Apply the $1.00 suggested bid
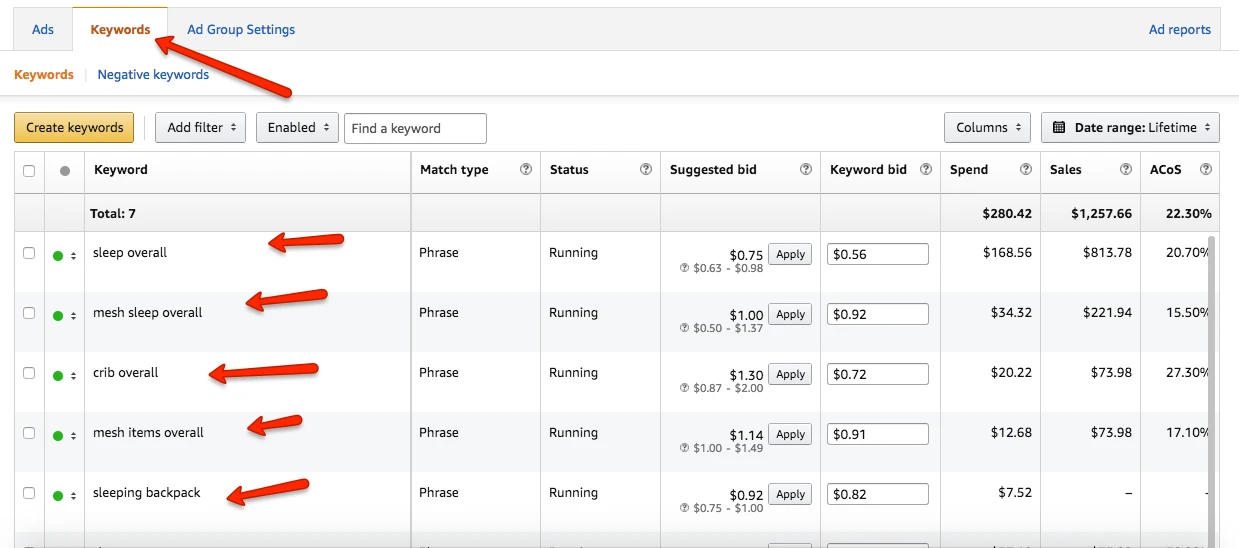This screenshot has height=548, width=1239. (x=790, y=314)
